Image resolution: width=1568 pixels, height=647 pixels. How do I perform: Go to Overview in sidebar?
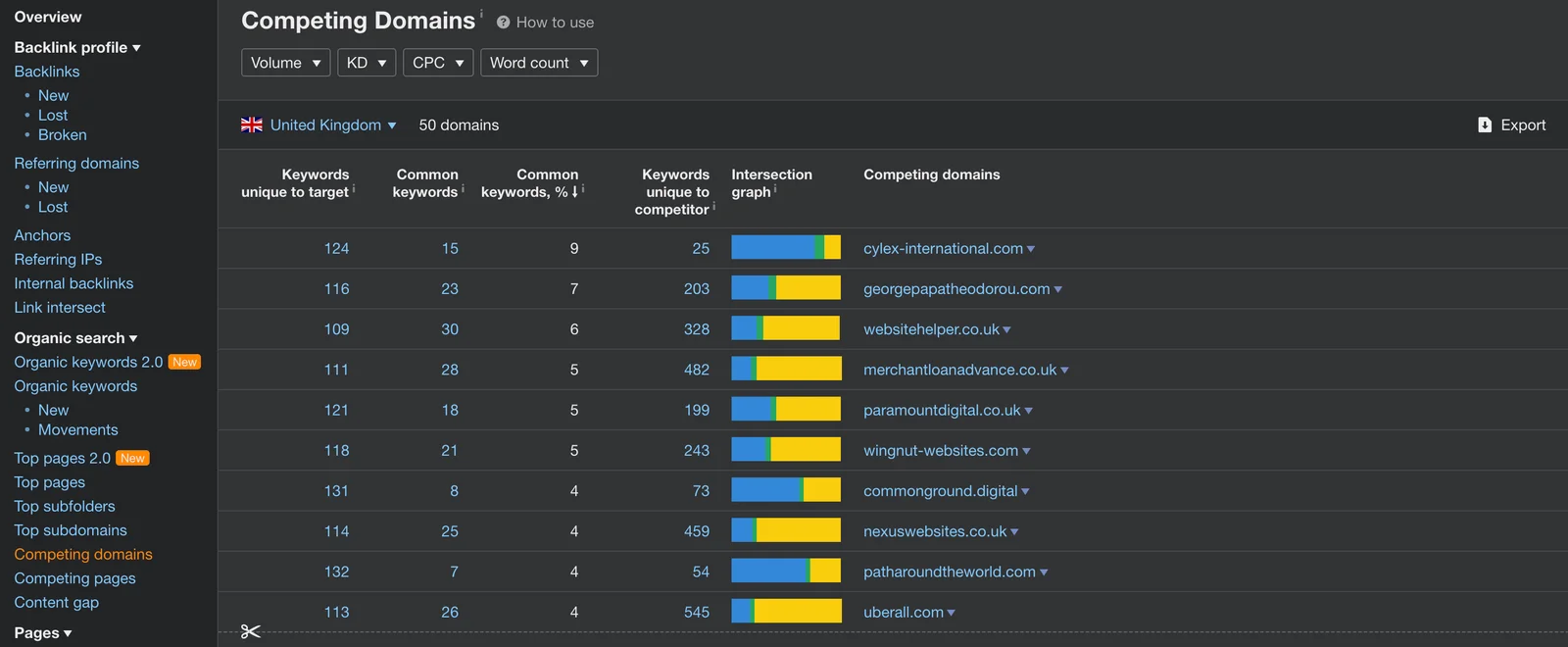[x=48, y=17]
